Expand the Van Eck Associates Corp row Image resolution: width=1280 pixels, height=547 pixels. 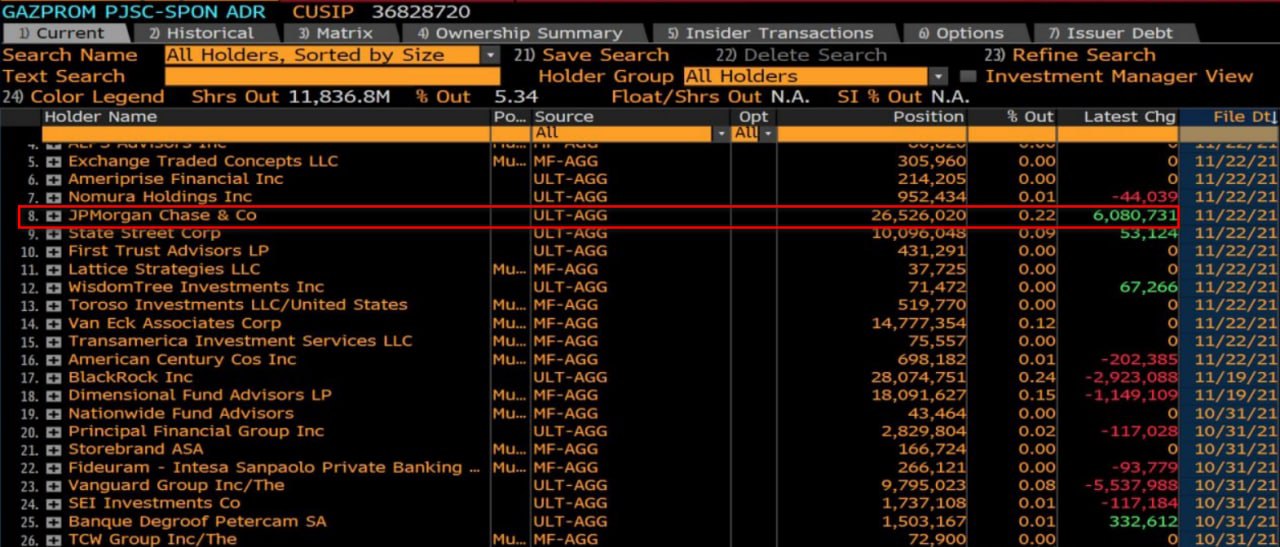[x=54, y=323]
